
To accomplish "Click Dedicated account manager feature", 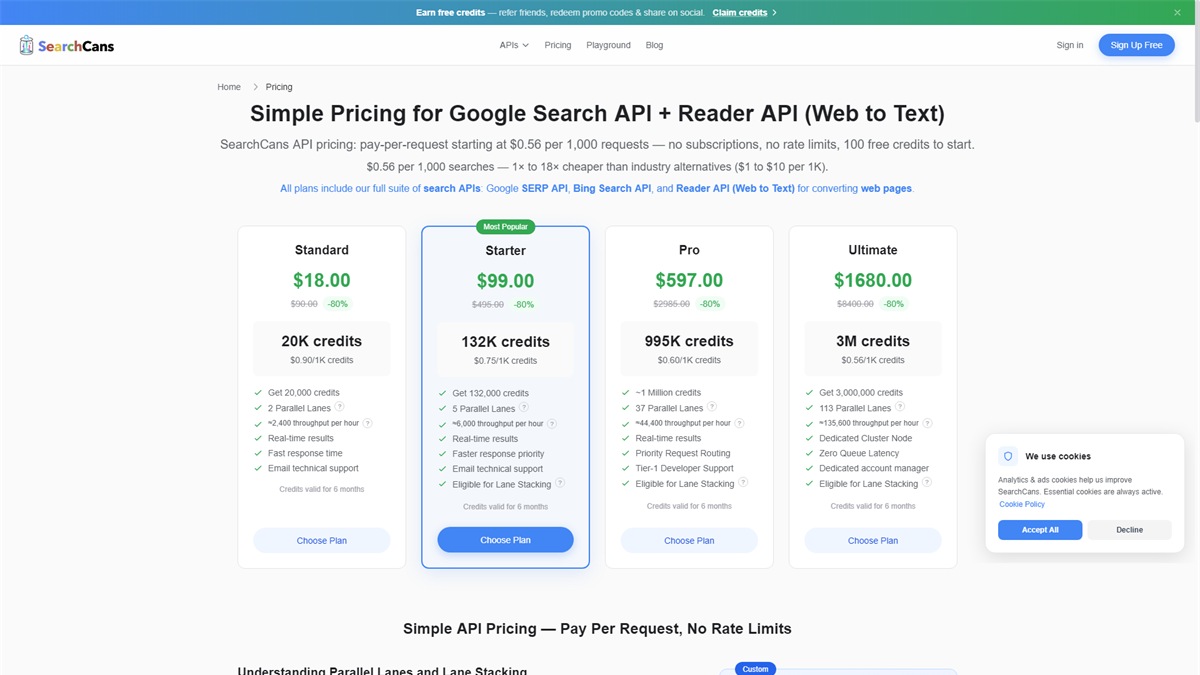I will pos(874,468).
